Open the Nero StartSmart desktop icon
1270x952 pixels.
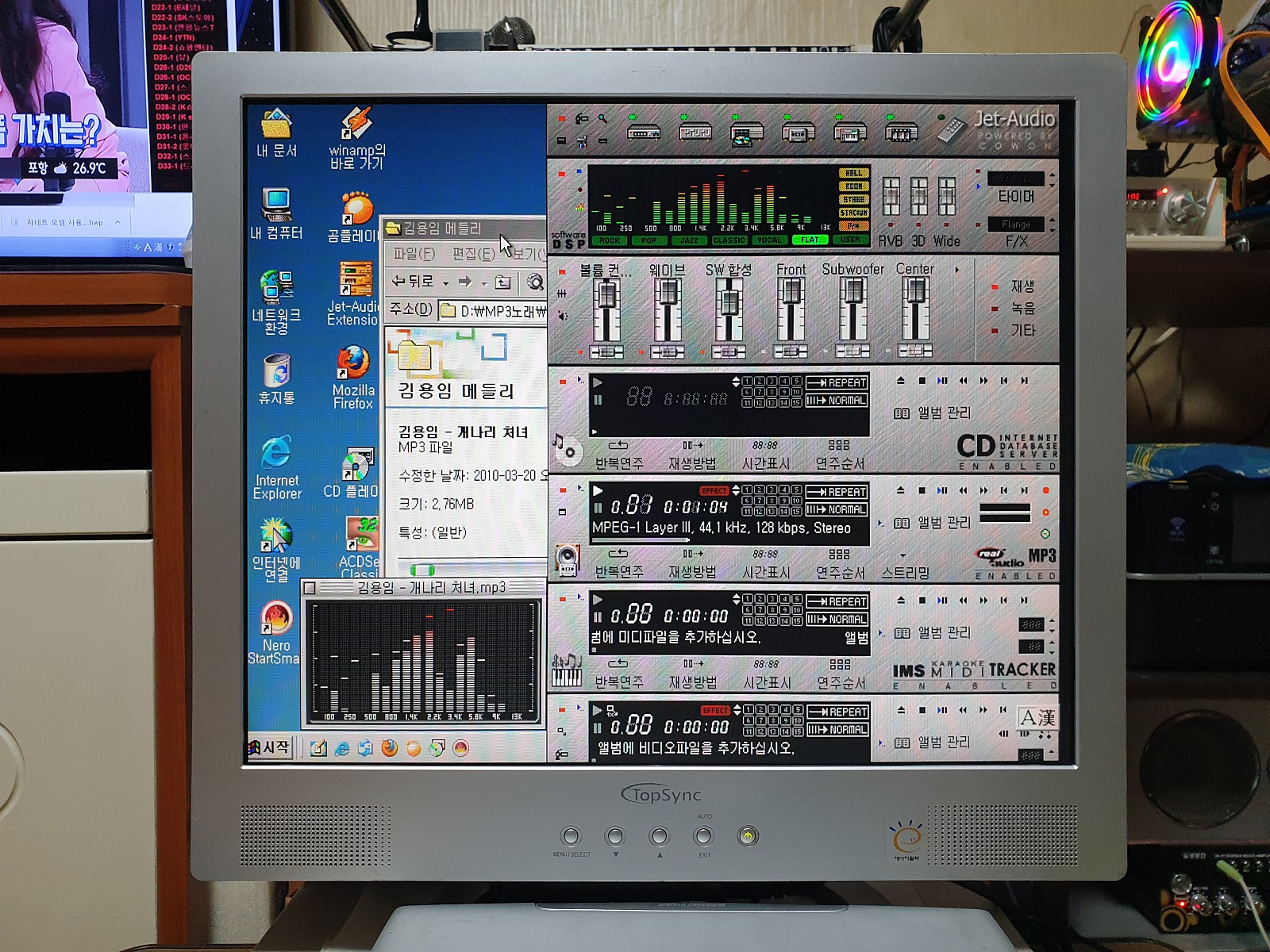click(275, 633)
